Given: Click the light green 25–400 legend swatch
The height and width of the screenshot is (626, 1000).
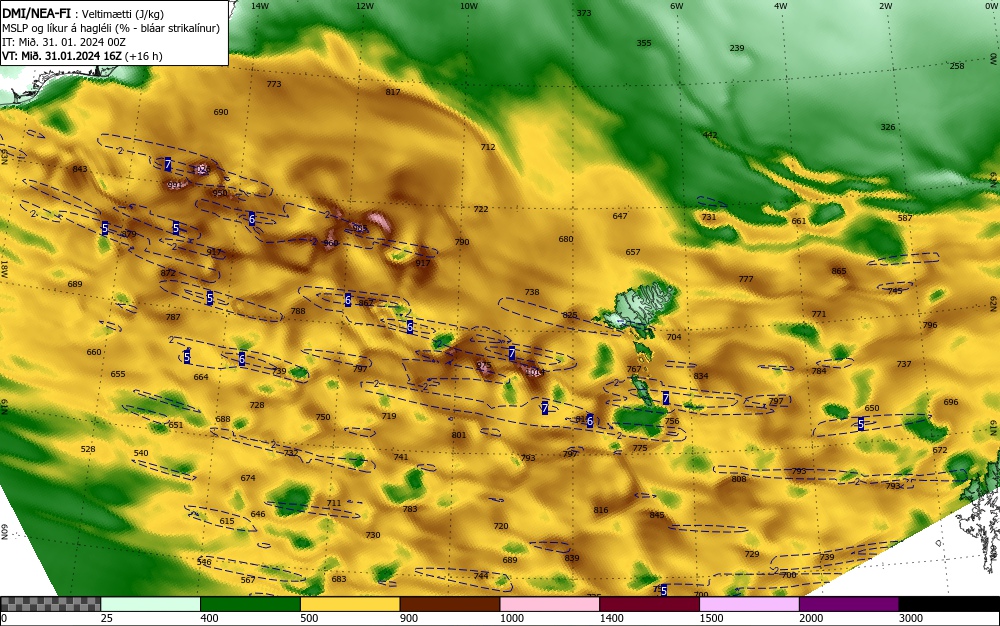Looking at the screenshot, I should click(x=151, y=604).
